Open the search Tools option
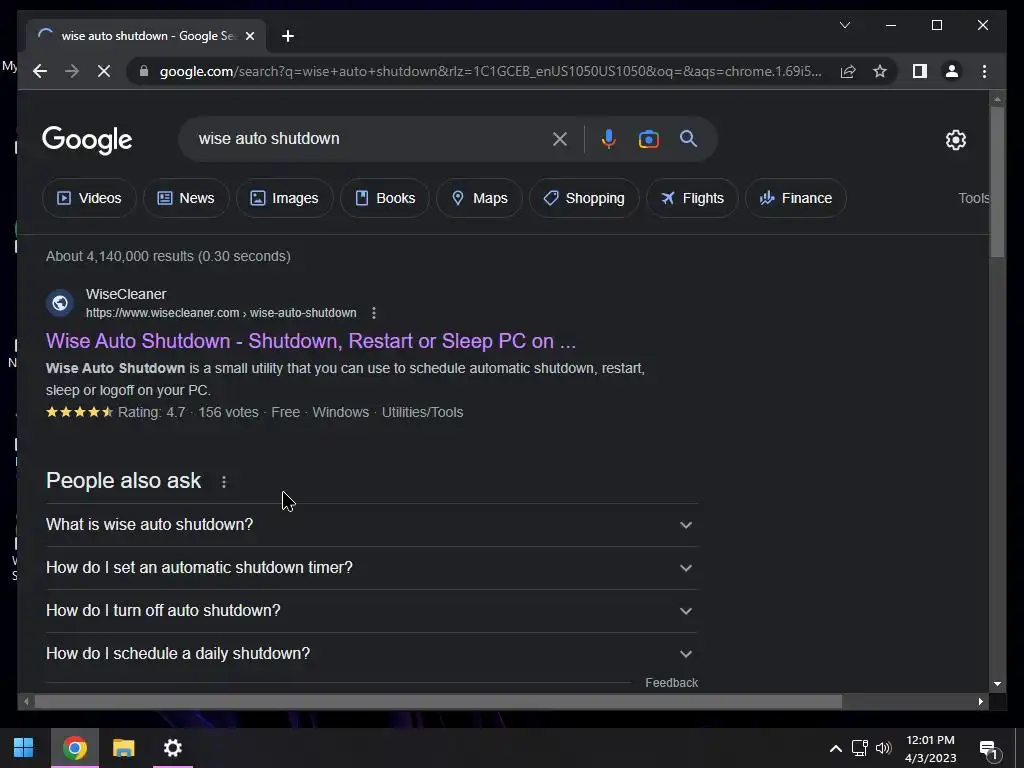This screenshot has height=768, width=1024. pyautogui.click(x=973, y=198)
